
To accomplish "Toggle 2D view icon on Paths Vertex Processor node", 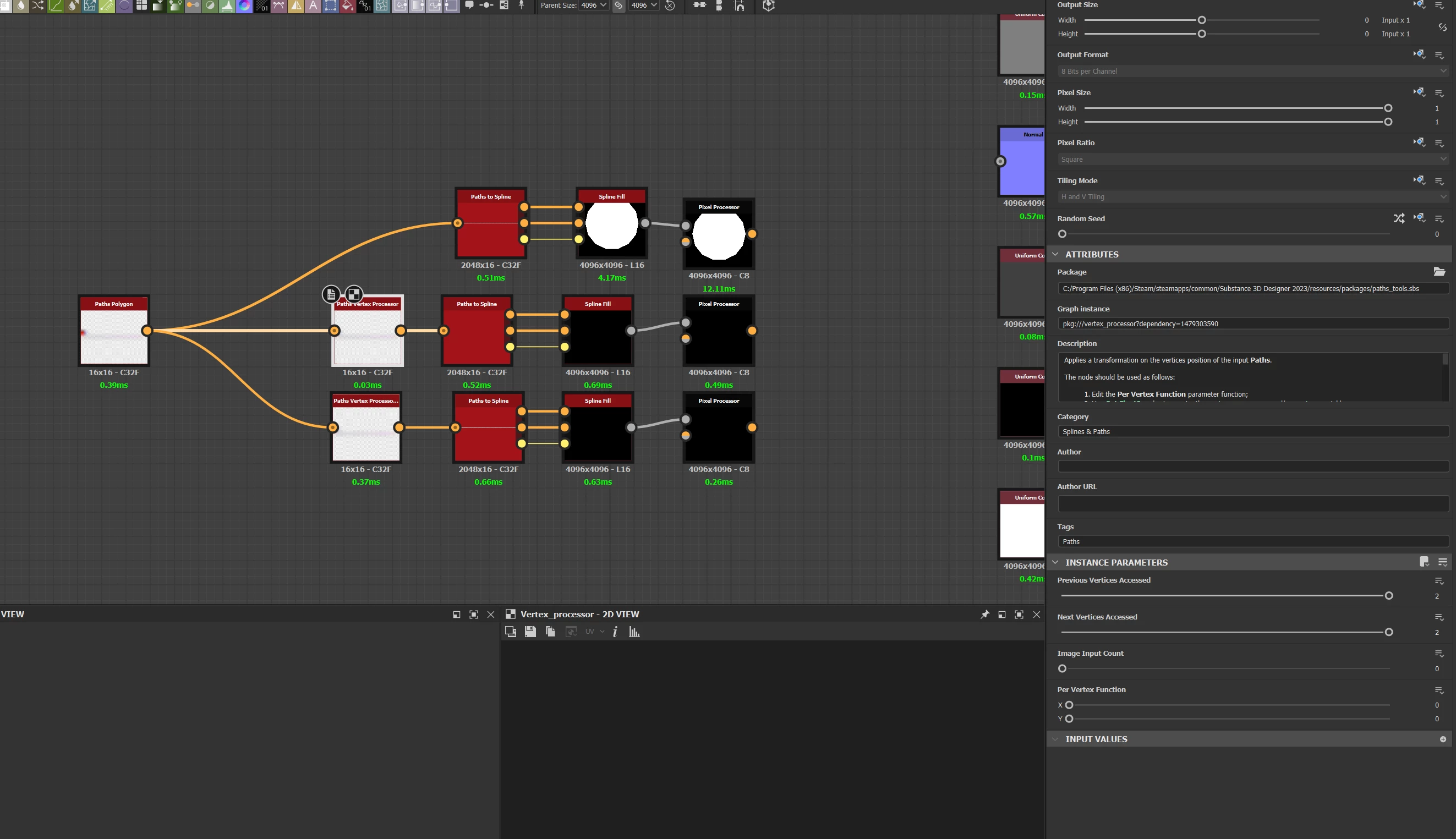I will coord(354,294).
